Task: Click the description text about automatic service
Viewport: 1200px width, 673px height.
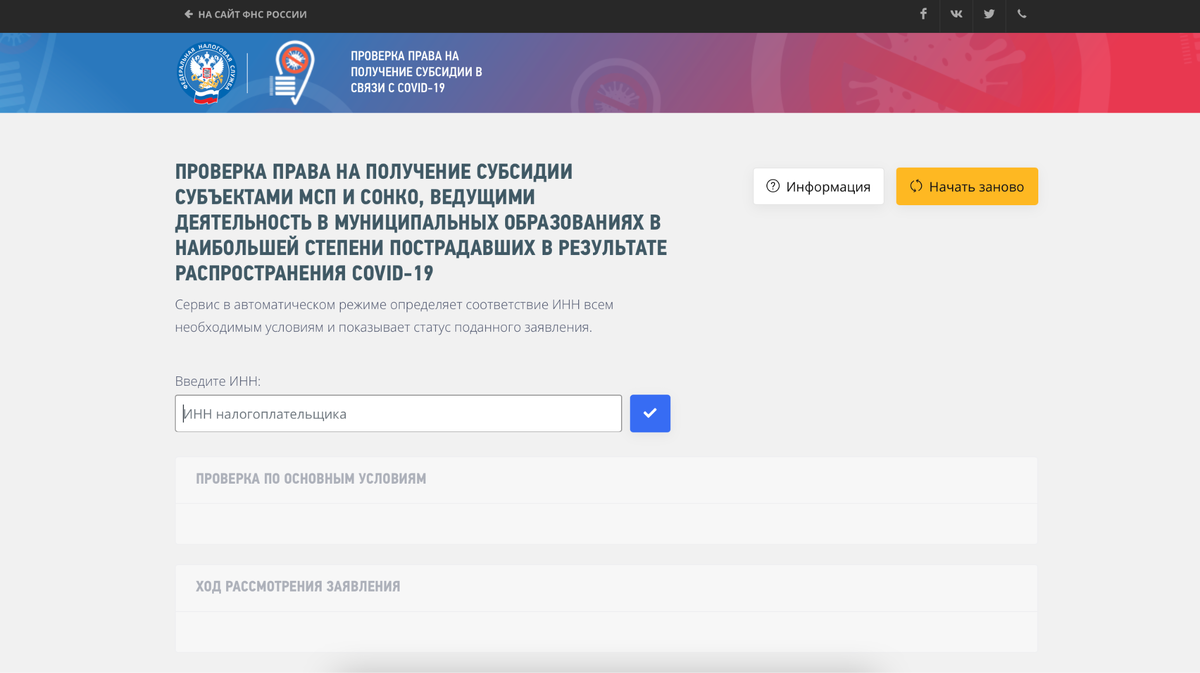Action: tap(394, 316)
